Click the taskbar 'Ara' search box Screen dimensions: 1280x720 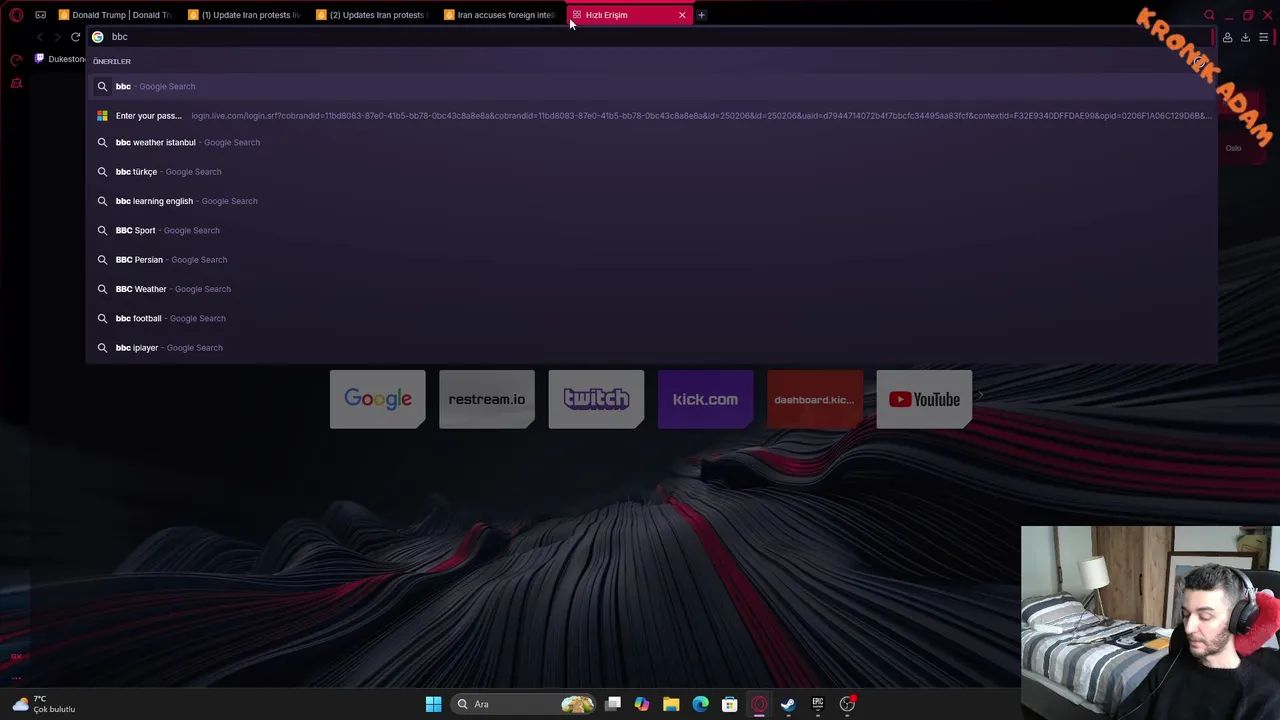(x=525, y=704)
